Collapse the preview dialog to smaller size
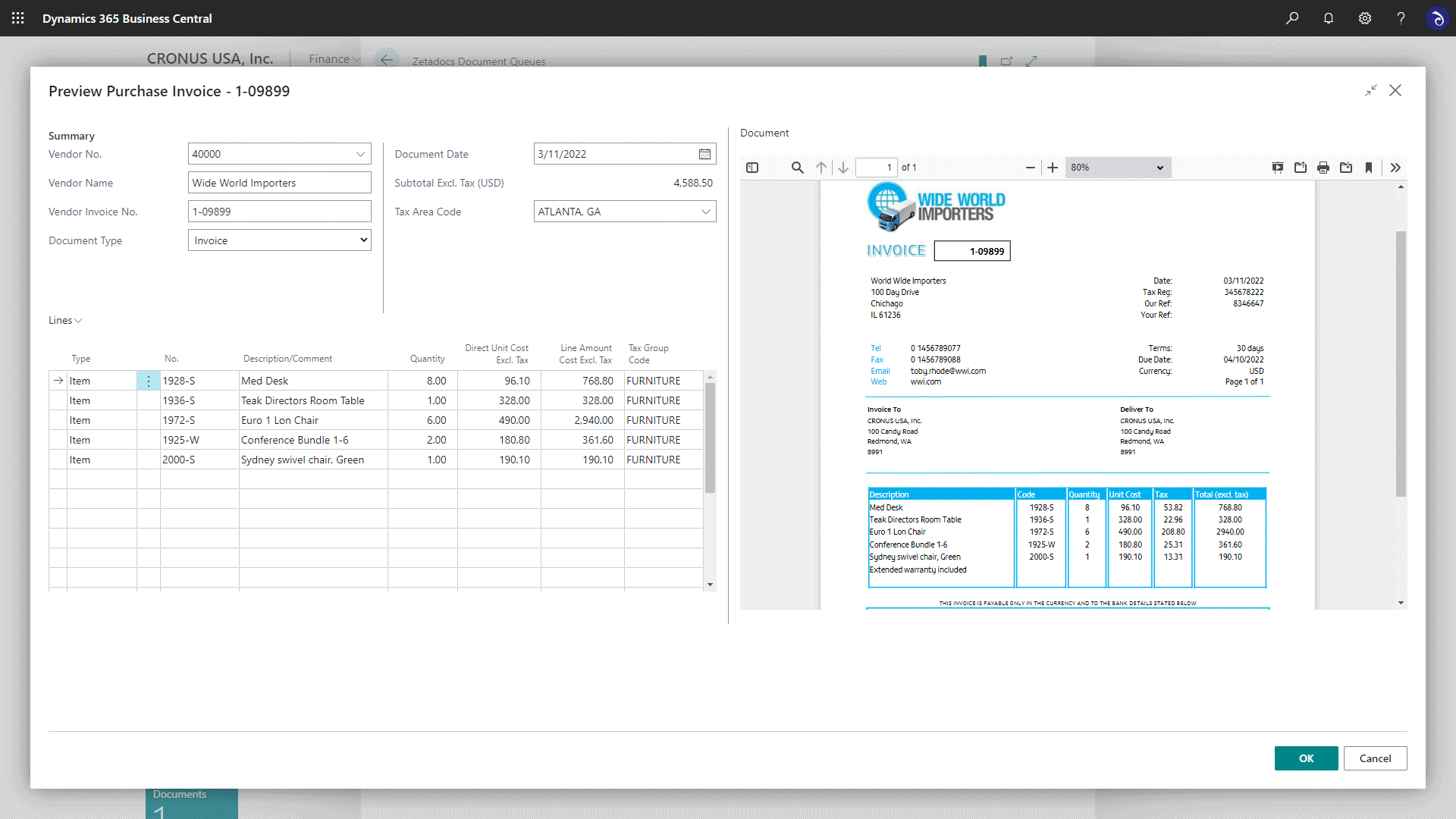The width and height of the screenshot is (1456, 819). (1371, 91)
